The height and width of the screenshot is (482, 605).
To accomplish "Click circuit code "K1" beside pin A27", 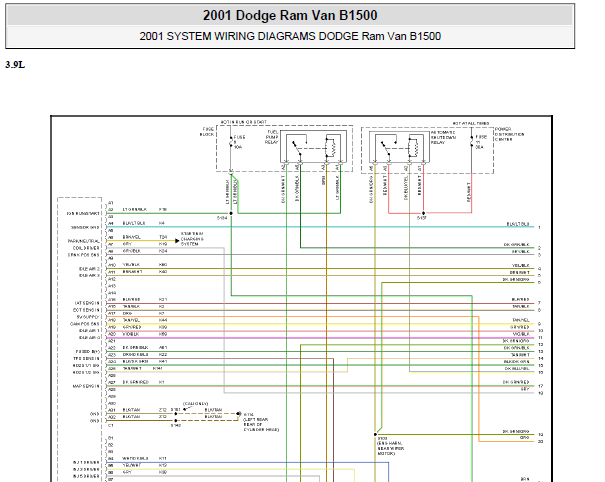I will pos(161,382).
